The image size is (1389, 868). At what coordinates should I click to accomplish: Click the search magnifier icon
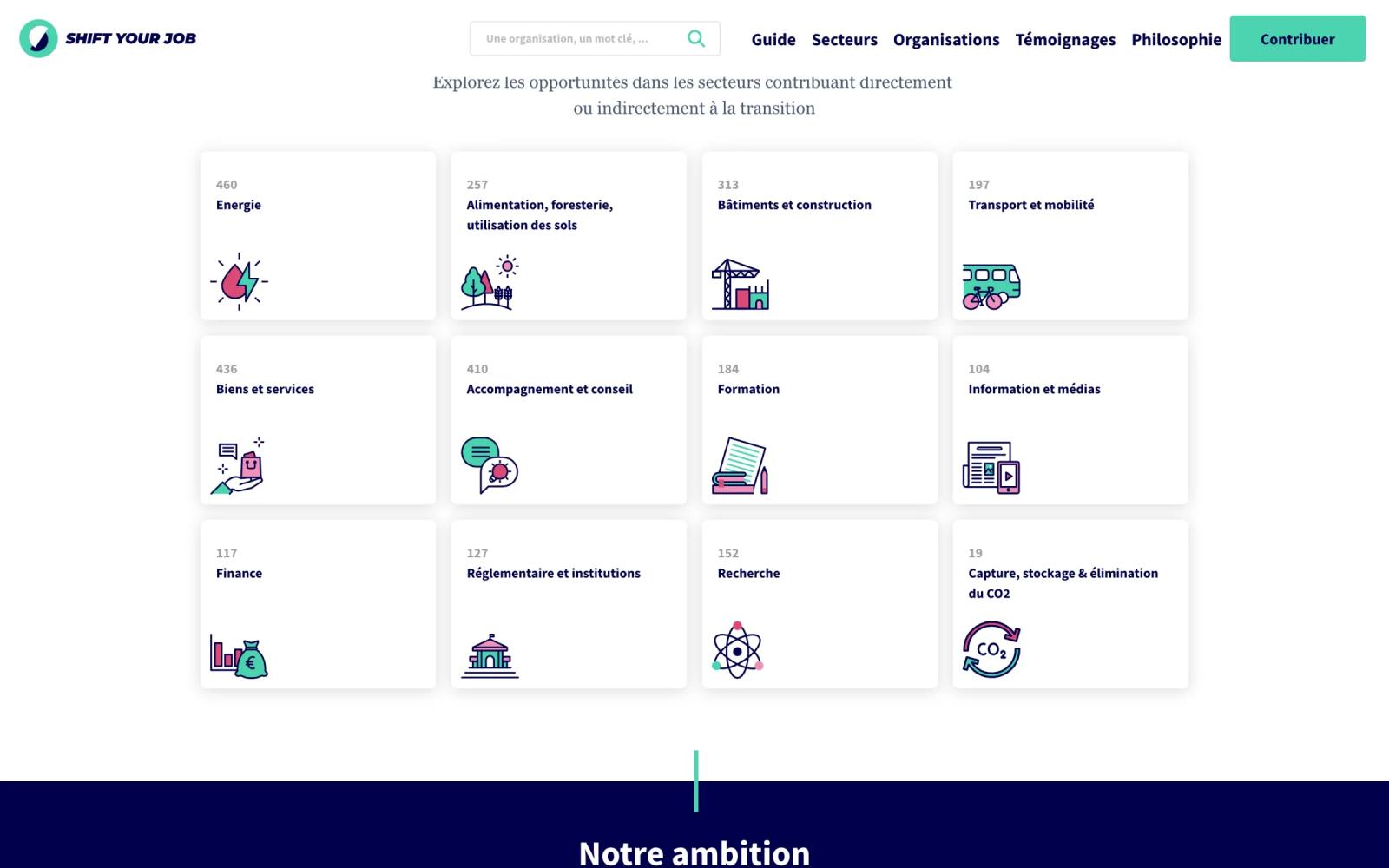696,38
